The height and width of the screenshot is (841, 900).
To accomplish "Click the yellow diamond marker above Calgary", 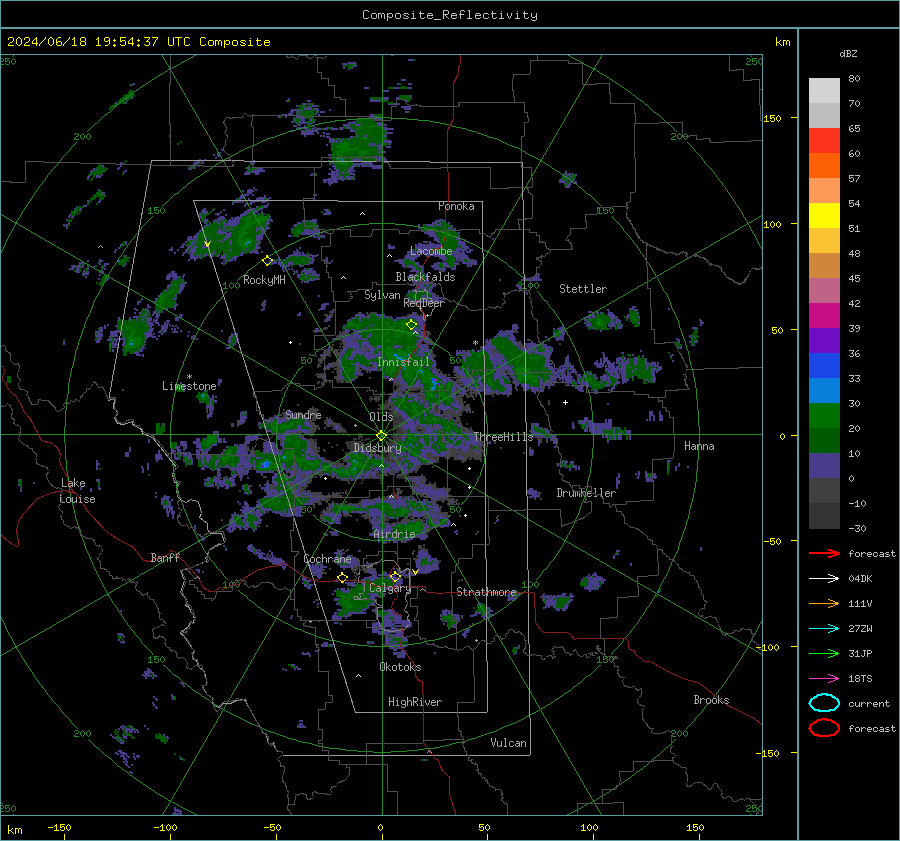I will click(x=395, y=576).
